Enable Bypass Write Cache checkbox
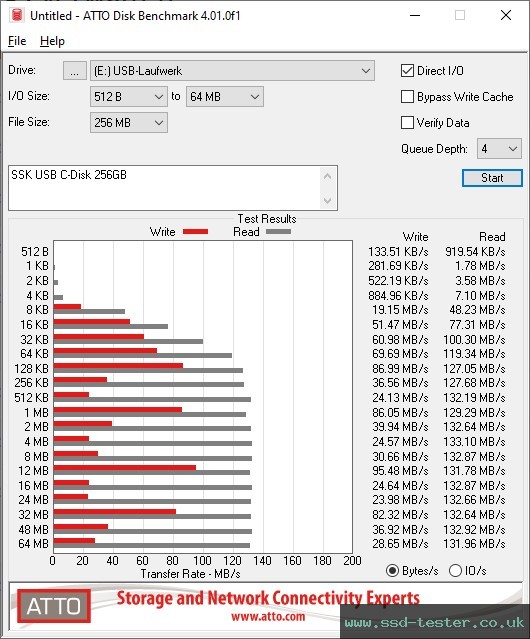Viewport: 530px width, 639px height. pos(407,97)
